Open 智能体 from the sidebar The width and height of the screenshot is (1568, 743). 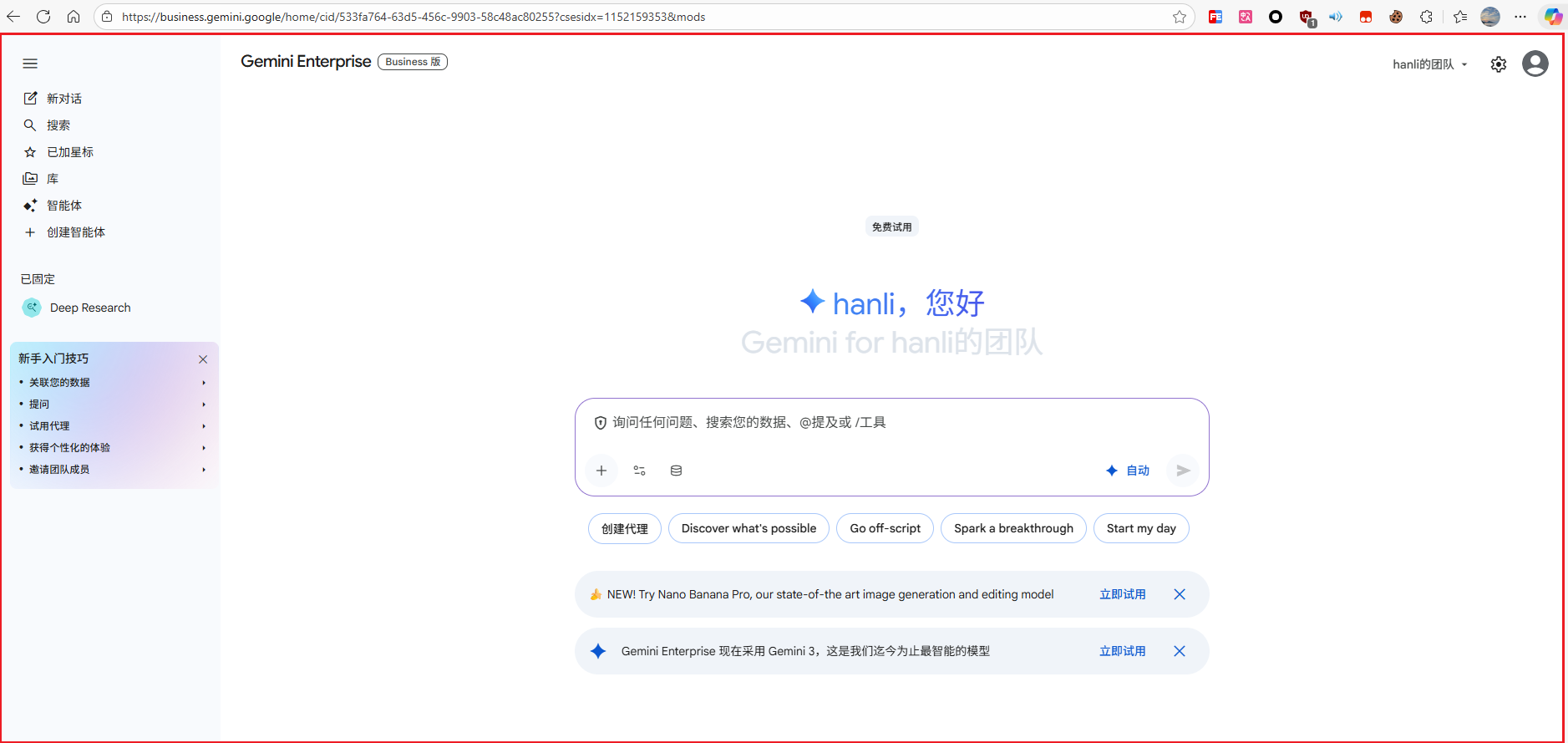[63, 206]
